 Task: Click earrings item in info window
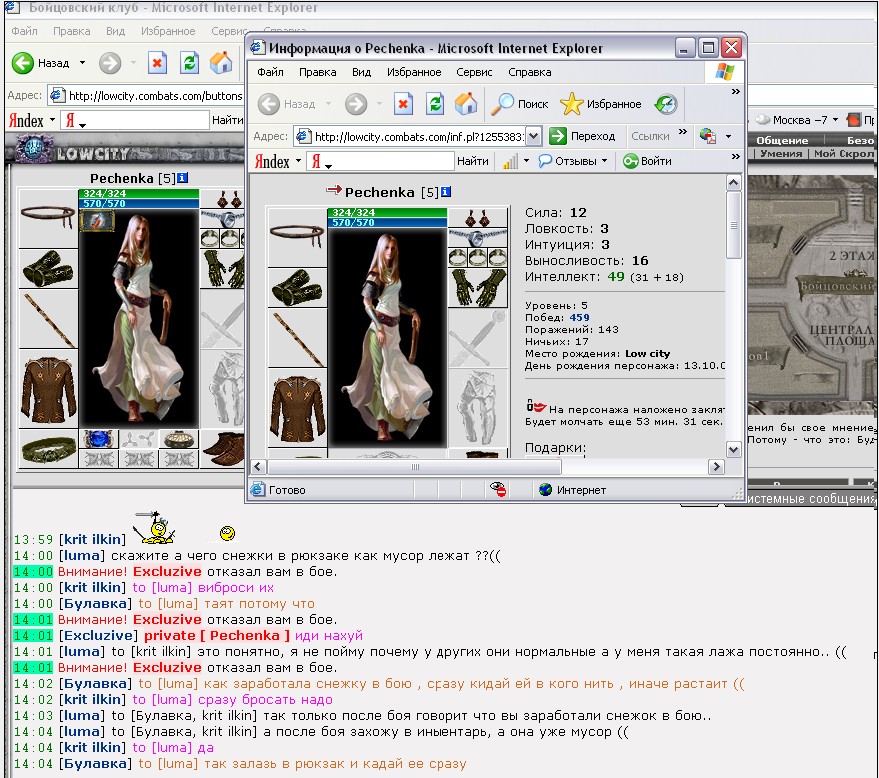(478, 217)
